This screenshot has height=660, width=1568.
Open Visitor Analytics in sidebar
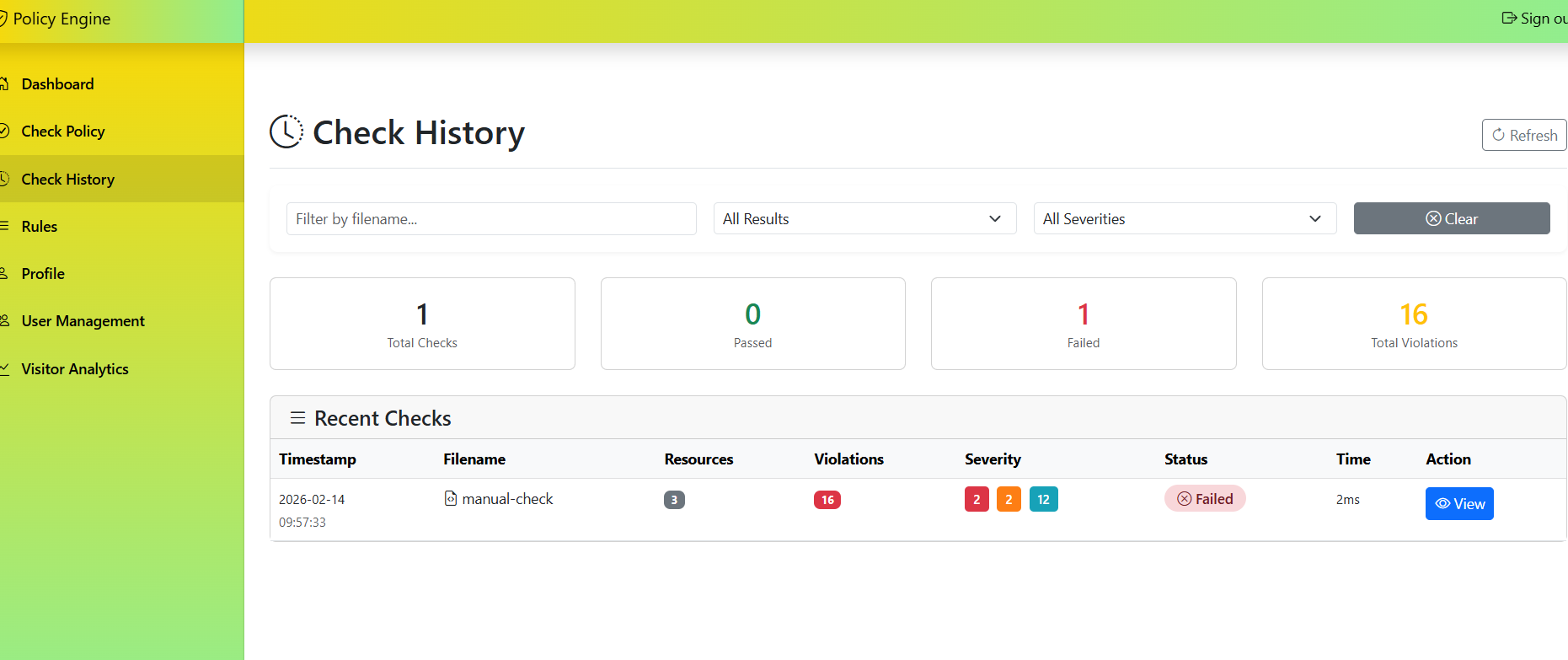click(x=75, y=369)
